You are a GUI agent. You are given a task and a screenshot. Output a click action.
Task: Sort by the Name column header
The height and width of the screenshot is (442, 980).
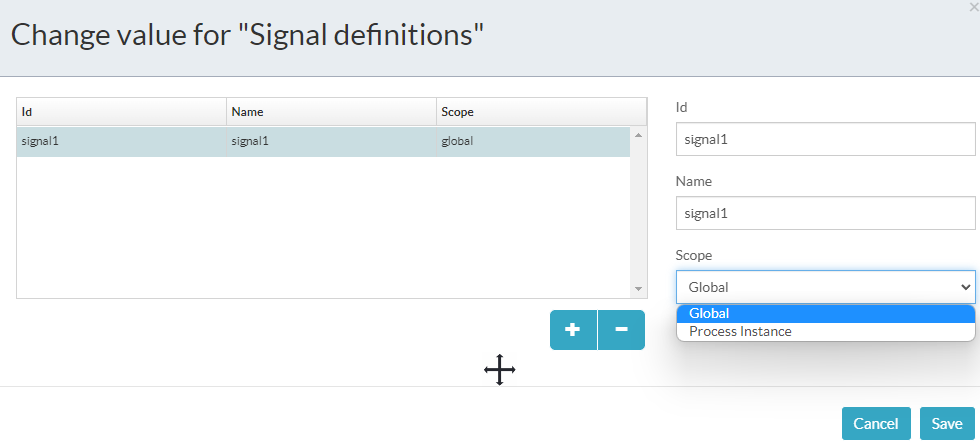(x=331, y=112)
